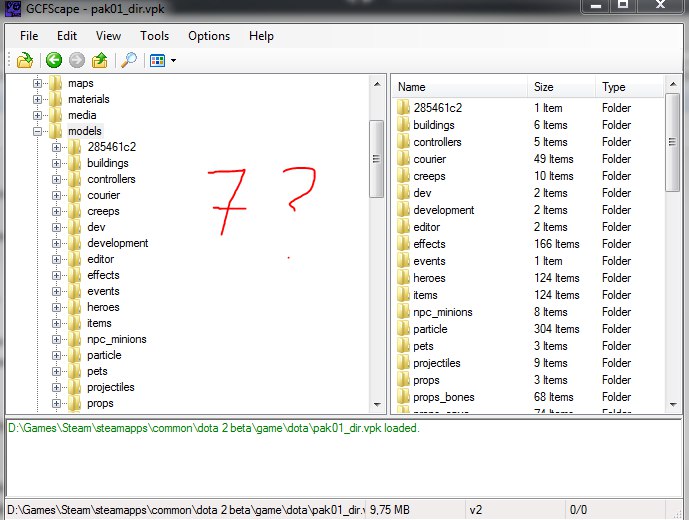
Task: Click the grayed-out Forward arrow icon
Action: coord(77,60)
